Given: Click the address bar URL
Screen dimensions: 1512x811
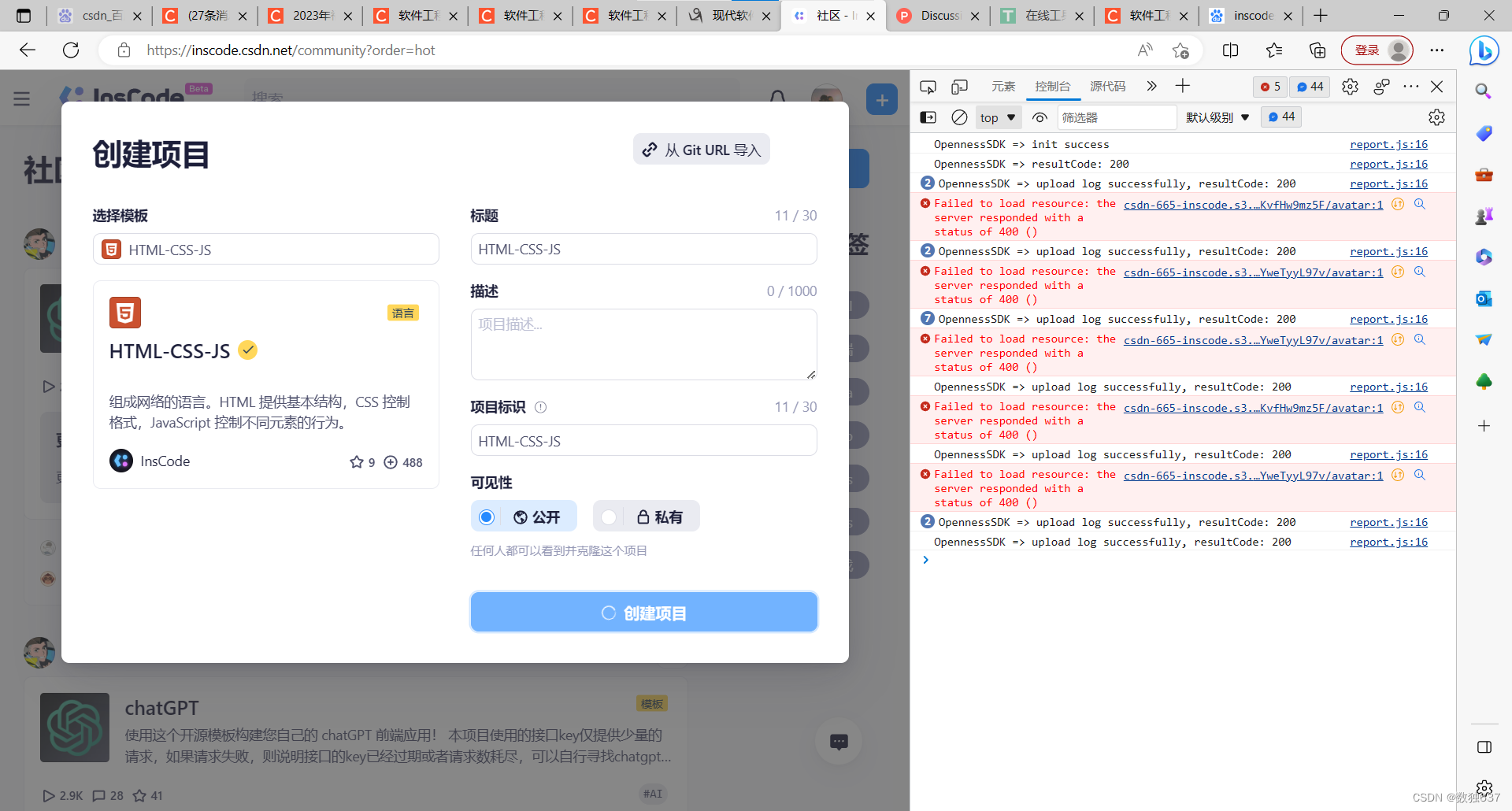Looking at the screenshot, I should [x=291, y=50].
